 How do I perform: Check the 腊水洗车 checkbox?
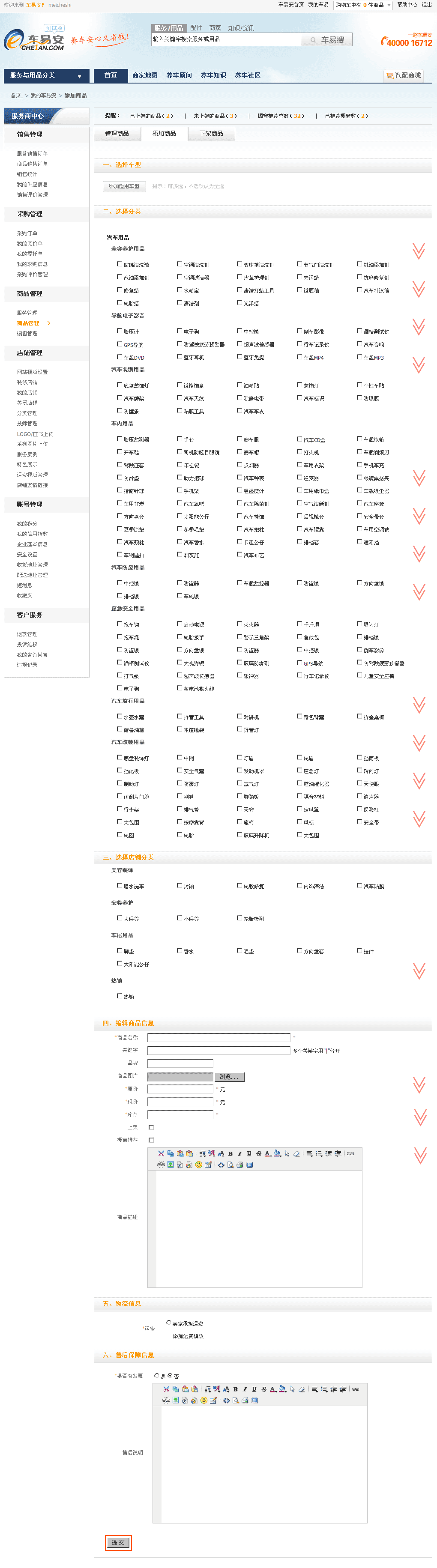pos(119,886)
